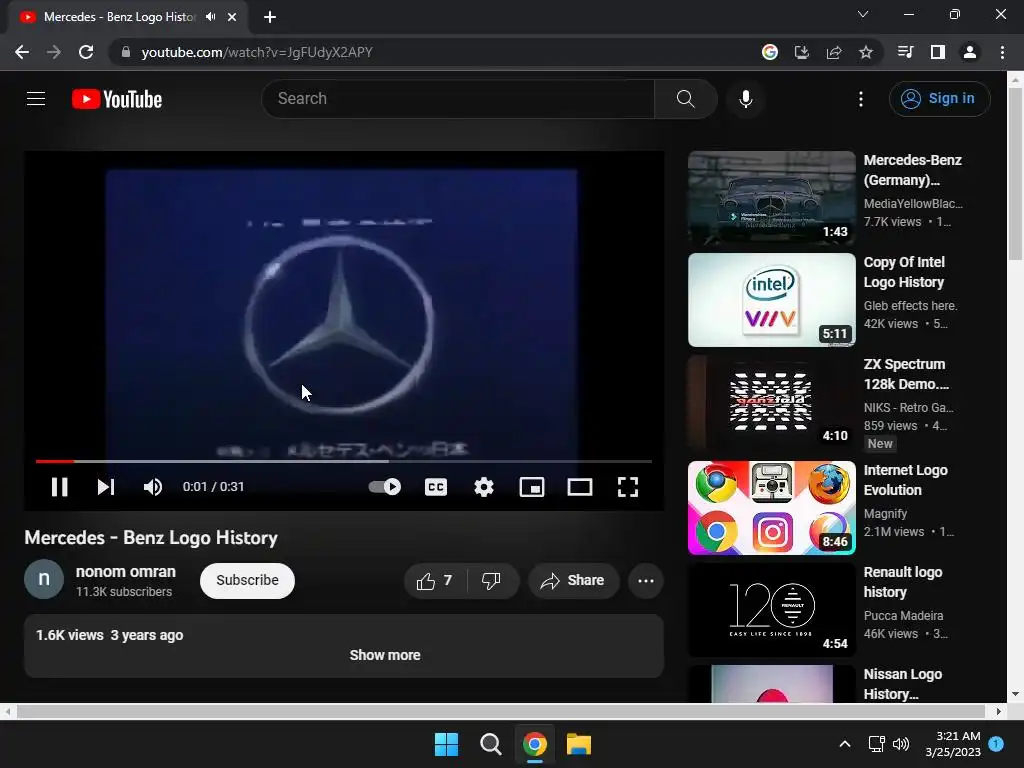Open the YouTube settings three-dot menu
The height and width of the screenshot is (768, 1024).
click(861, 99)
